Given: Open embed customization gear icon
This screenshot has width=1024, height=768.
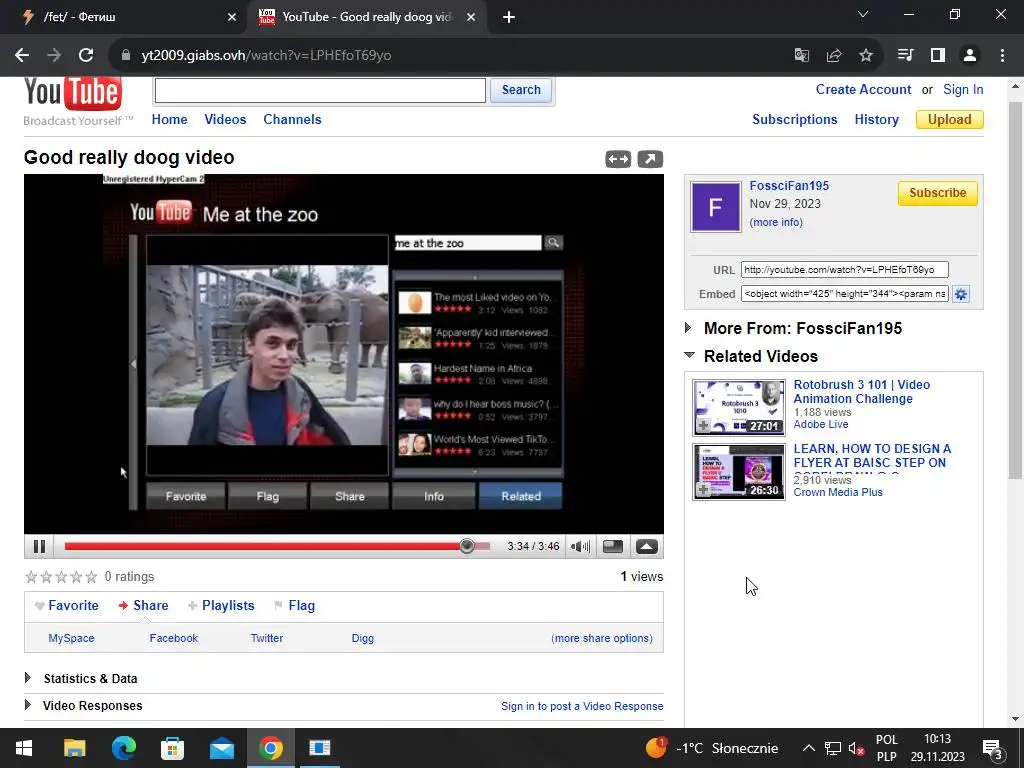Looking at the screenshot, I should tap(961, 294).
